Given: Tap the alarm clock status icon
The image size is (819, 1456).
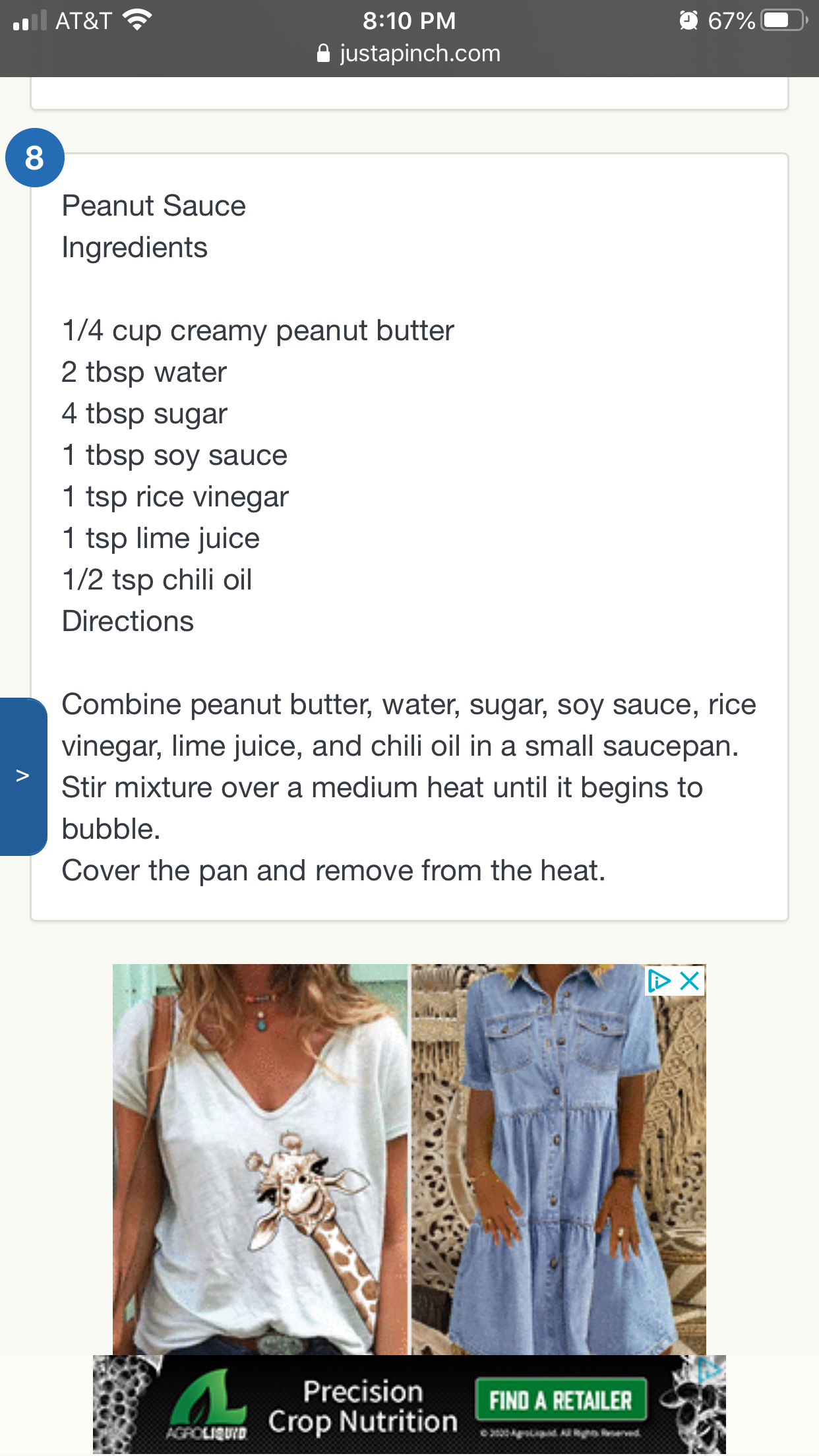Looking at the screenshot, I should tap(688, 20).
